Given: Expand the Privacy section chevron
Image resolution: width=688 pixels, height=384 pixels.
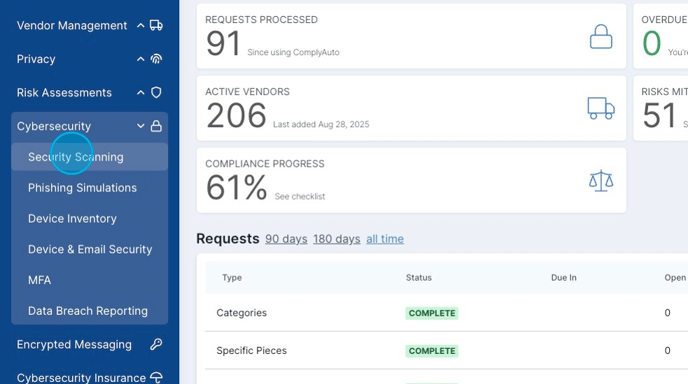Looking at the screenshot, I should pyautogui.click(x=140, y=59).
